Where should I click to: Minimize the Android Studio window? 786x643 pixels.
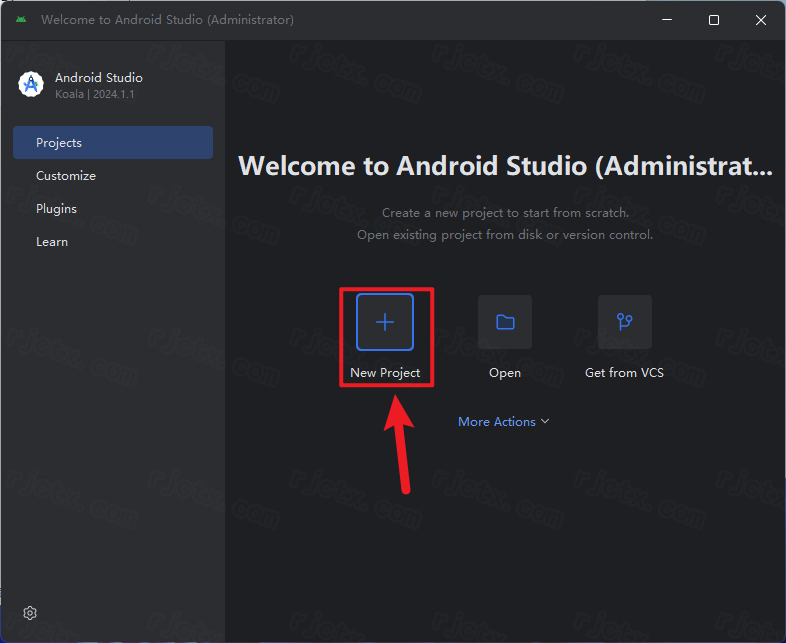(x=667, y=20)
